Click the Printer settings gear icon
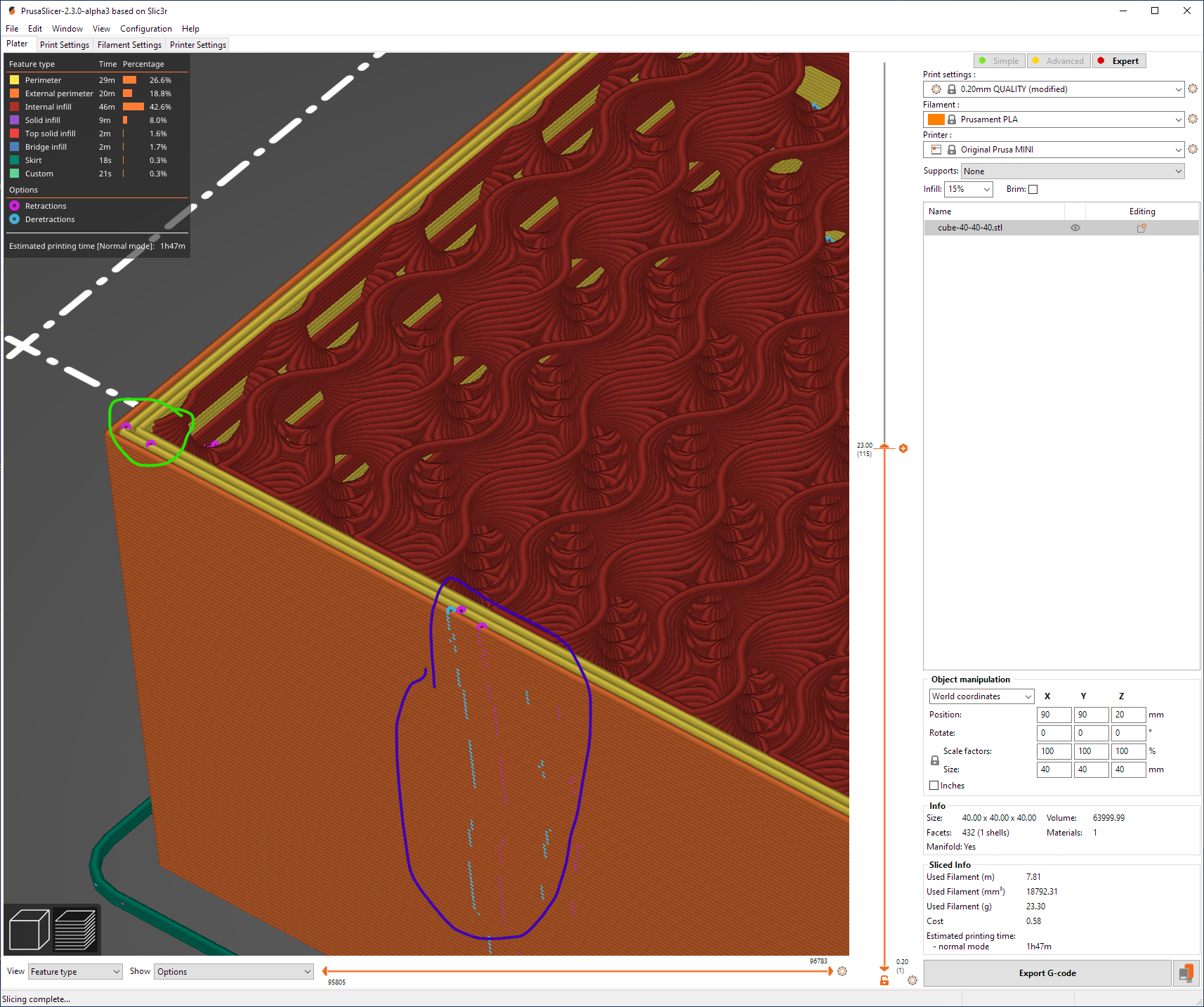 (1192, 149)
